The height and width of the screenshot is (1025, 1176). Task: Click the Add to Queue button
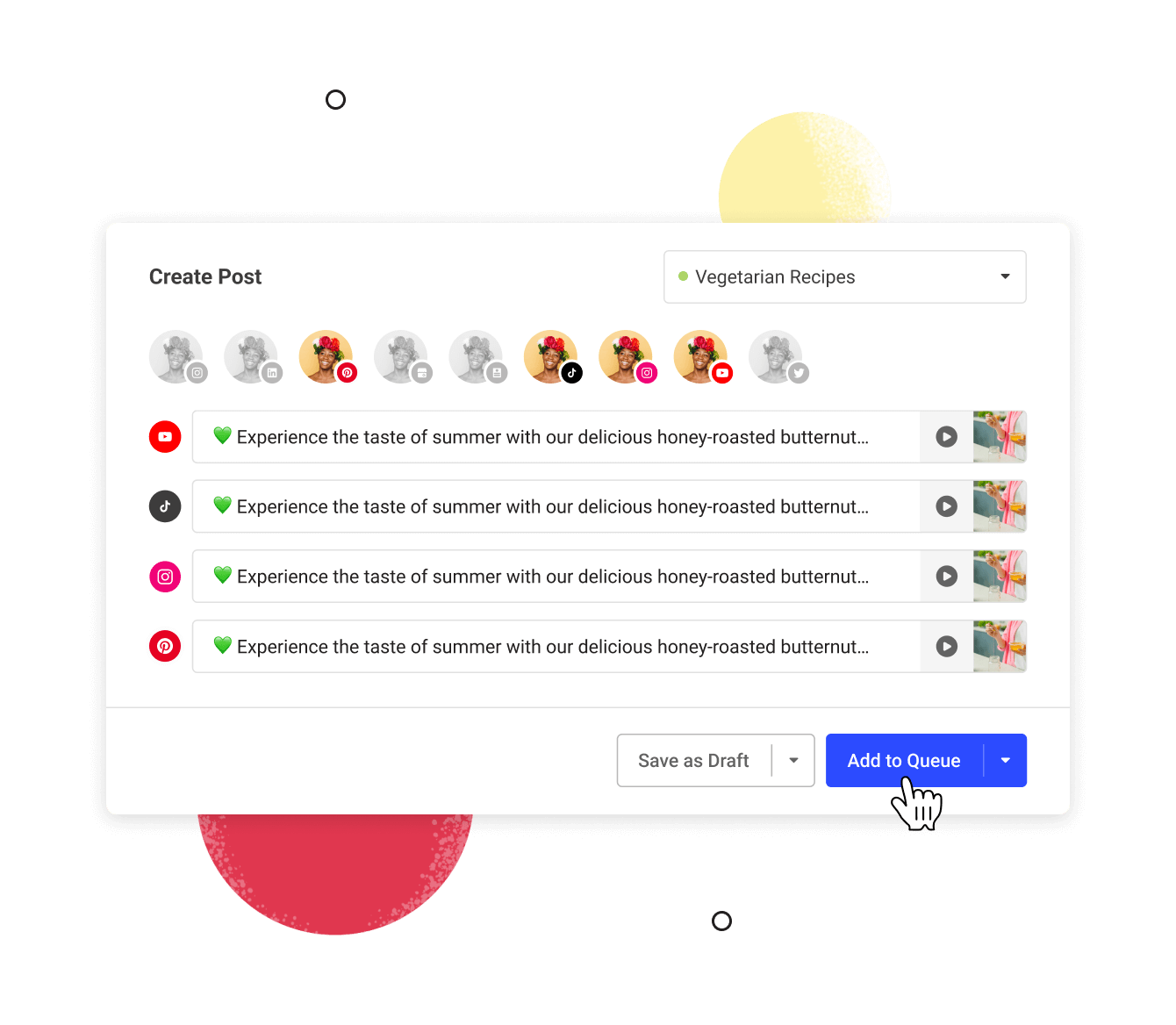click(904, 761)
